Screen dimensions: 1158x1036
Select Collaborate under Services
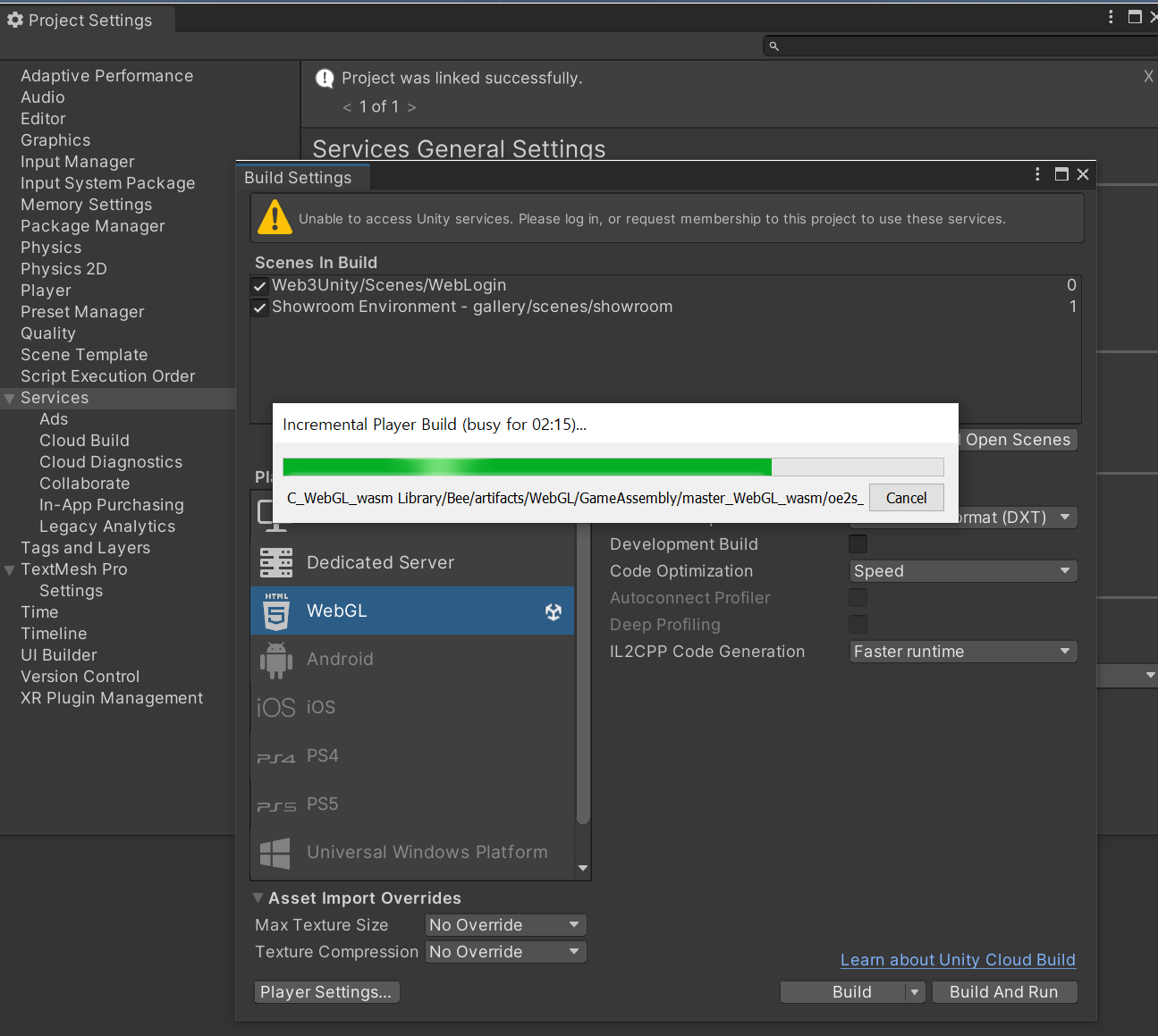(x=85, y=484)
